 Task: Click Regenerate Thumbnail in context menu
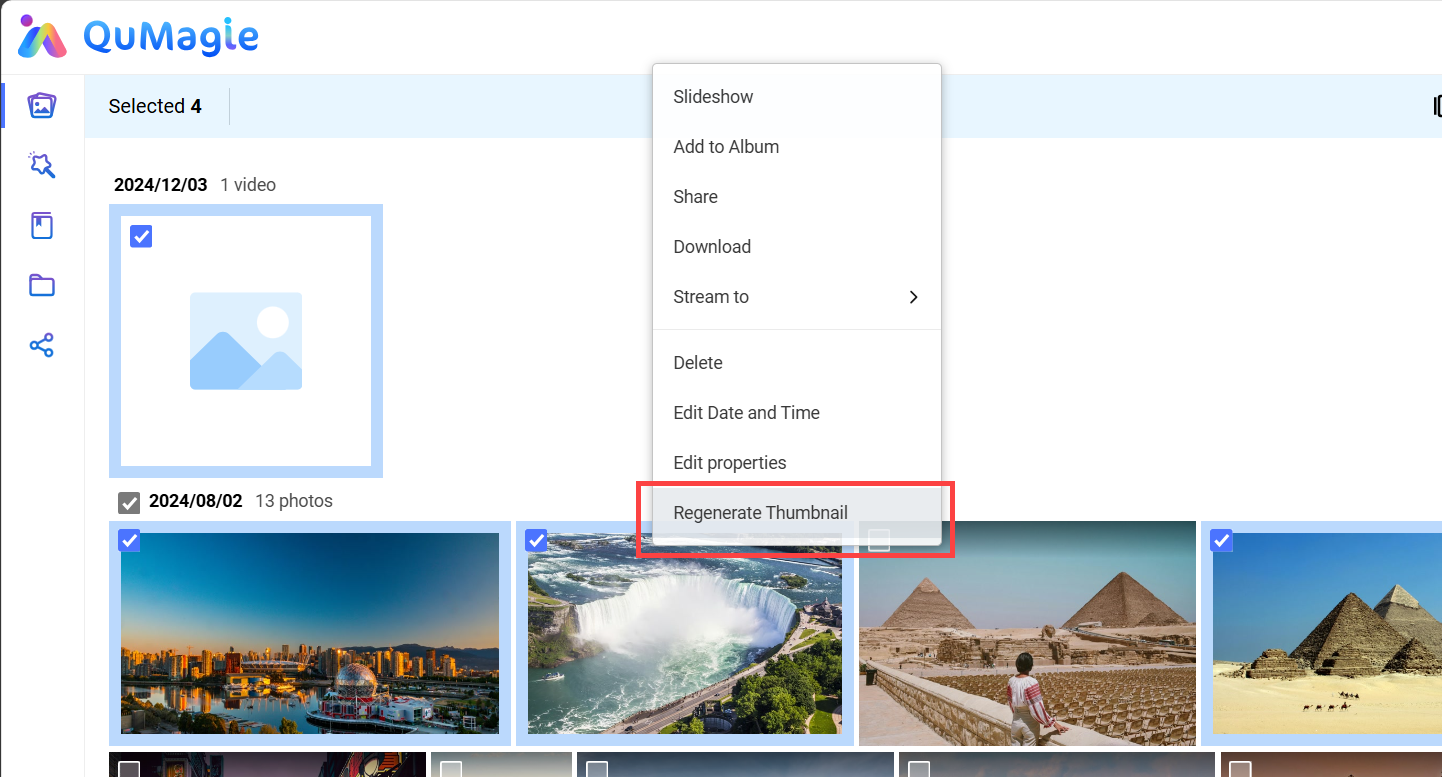[x=760, y=513]
